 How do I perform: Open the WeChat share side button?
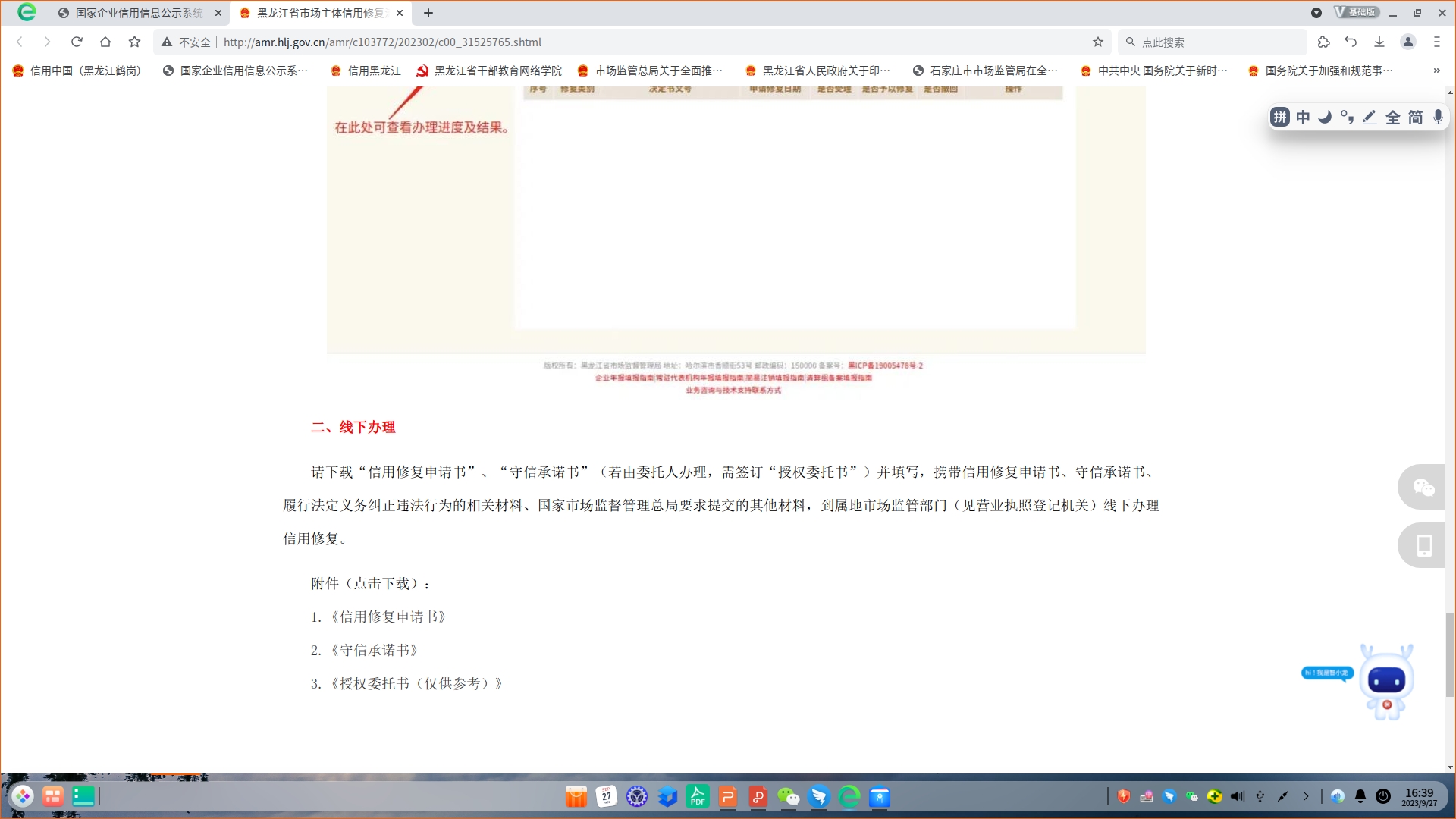pyautogui.click(x=1423, y=488)
